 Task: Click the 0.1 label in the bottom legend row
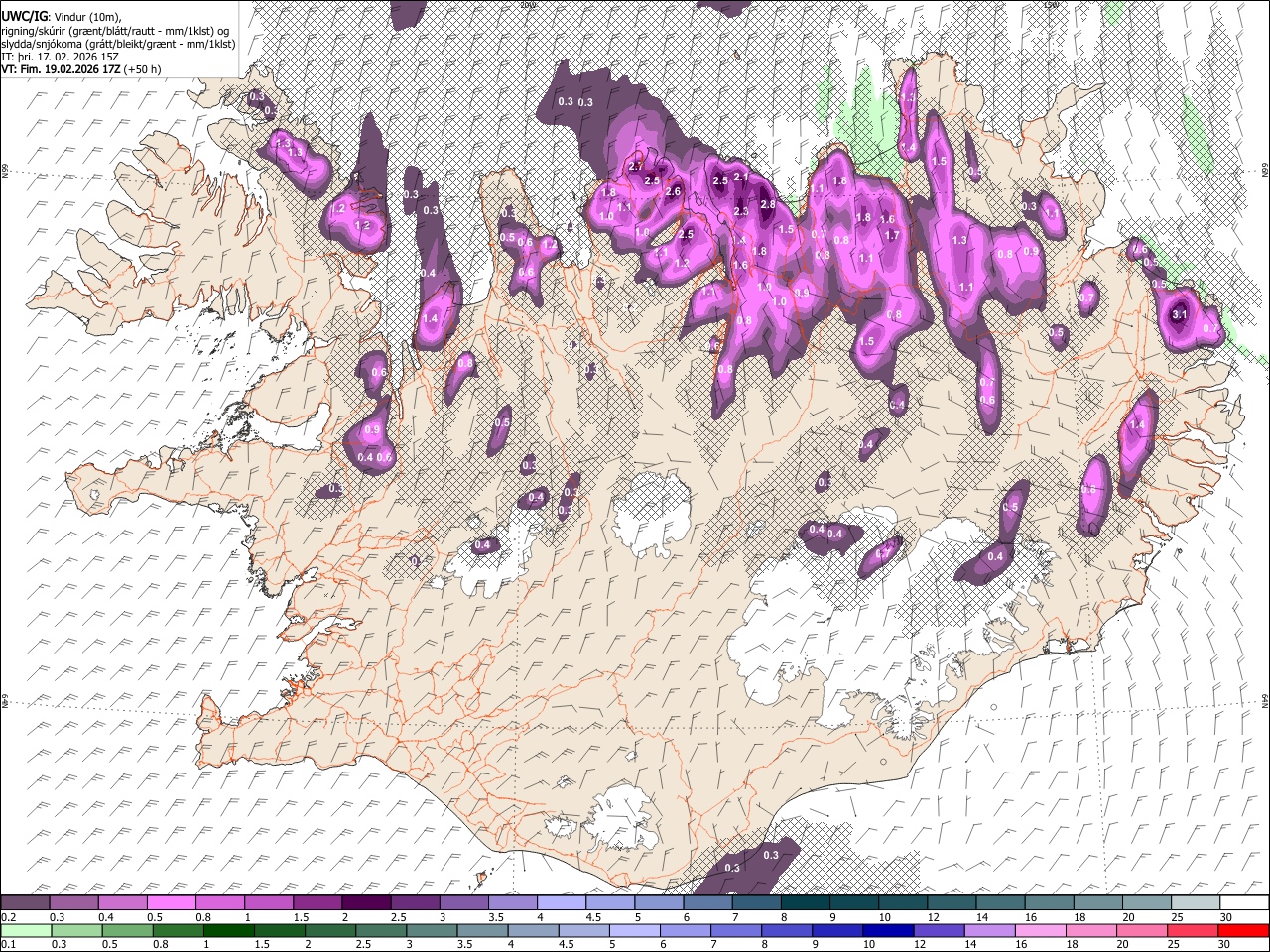click(8, 944)
